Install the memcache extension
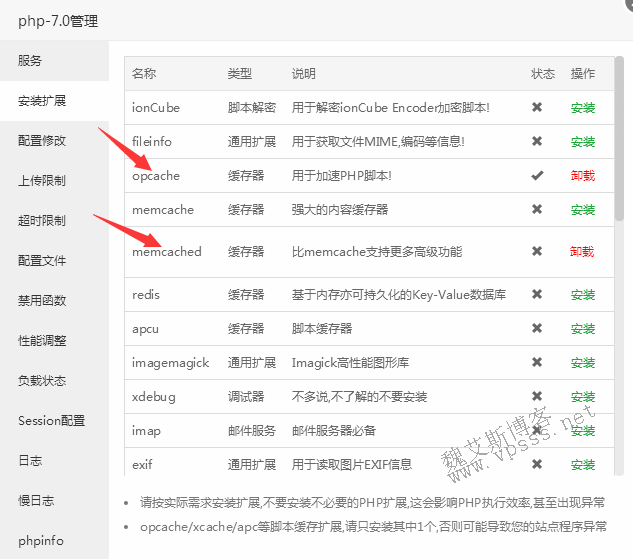Viewport: 633px width, 559px height. click(x=582, y=209)
